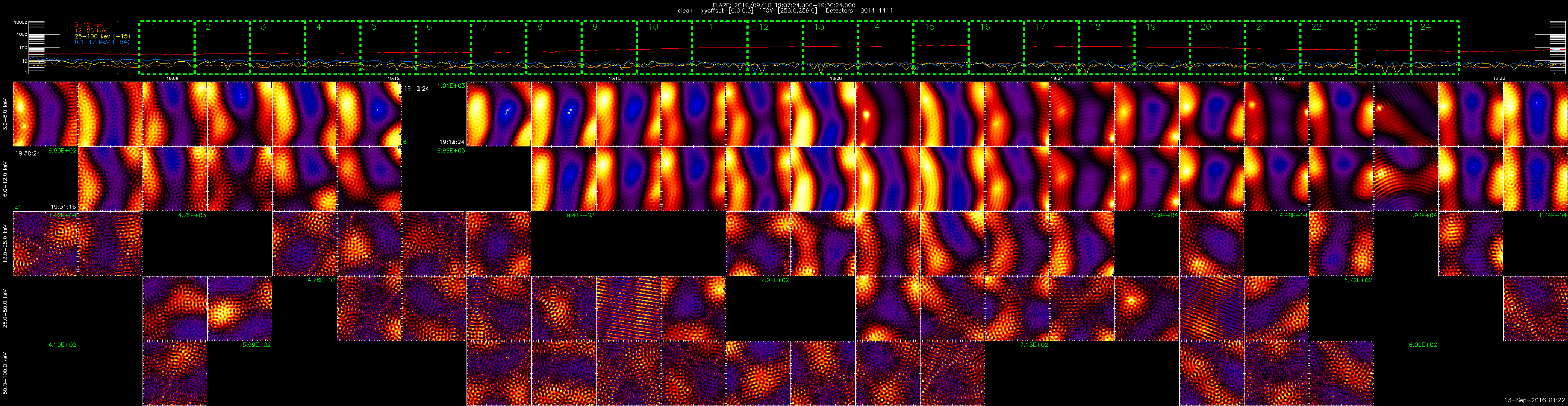1568x406 pixels.
Task: Click the 50.0-100.0 keV row label
Action: [6, 373]
